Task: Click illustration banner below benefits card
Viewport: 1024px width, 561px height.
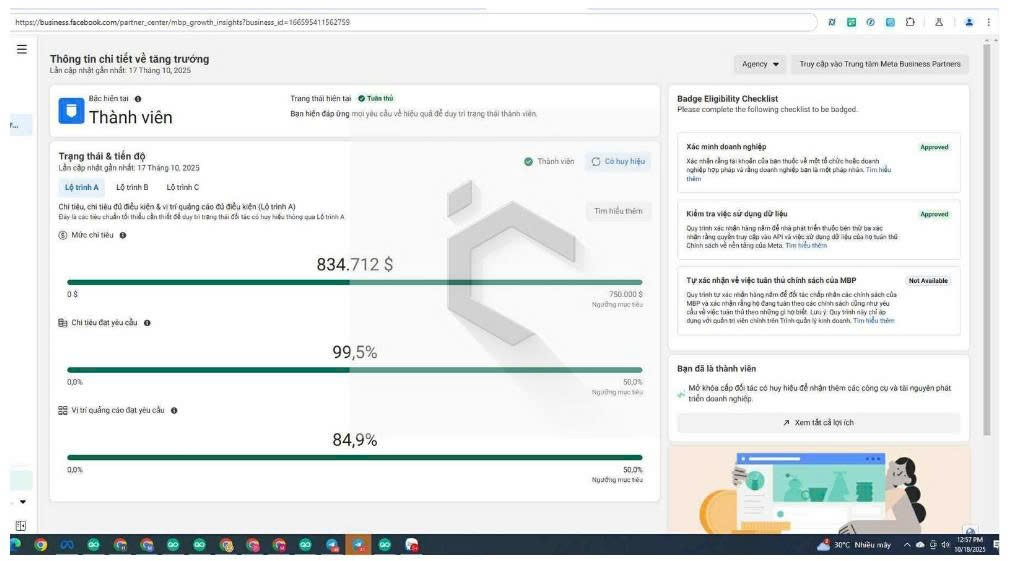Action: [x=818, y=490]
